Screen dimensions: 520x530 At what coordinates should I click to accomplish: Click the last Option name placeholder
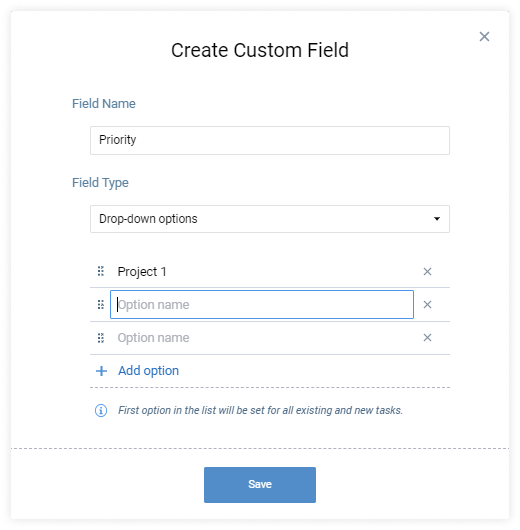153,338
